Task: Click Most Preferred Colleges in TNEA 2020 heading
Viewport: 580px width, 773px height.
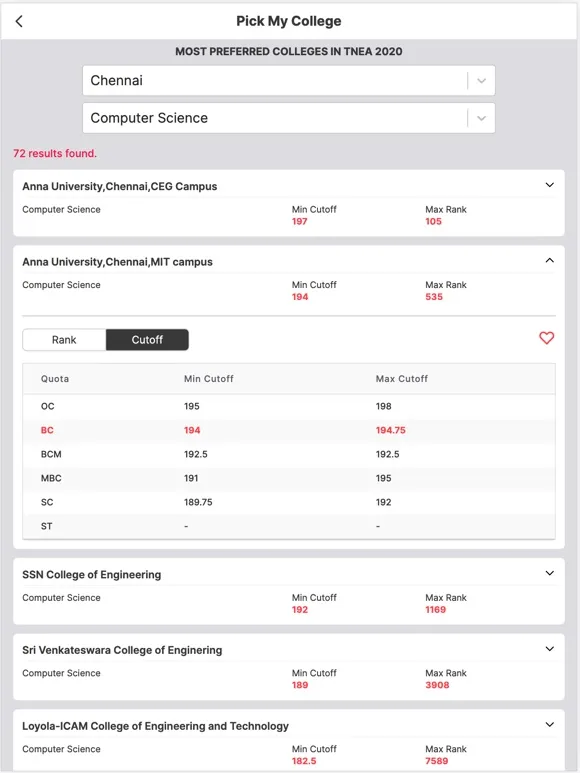Action: 289,51
